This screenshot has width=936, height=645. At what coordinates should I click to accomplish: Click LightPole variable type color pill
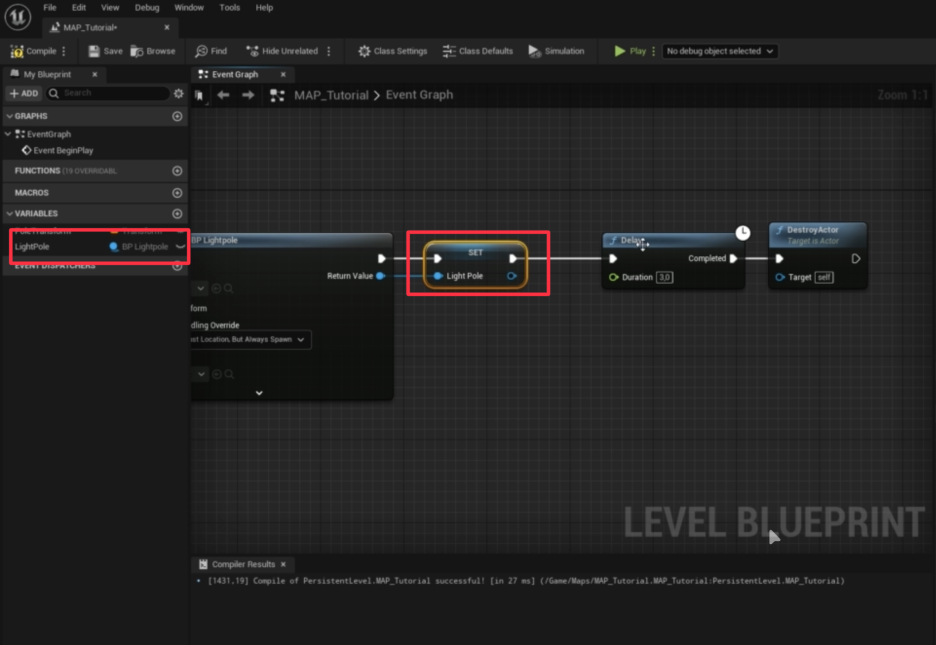pyautogui.click(x=113, y=246)
